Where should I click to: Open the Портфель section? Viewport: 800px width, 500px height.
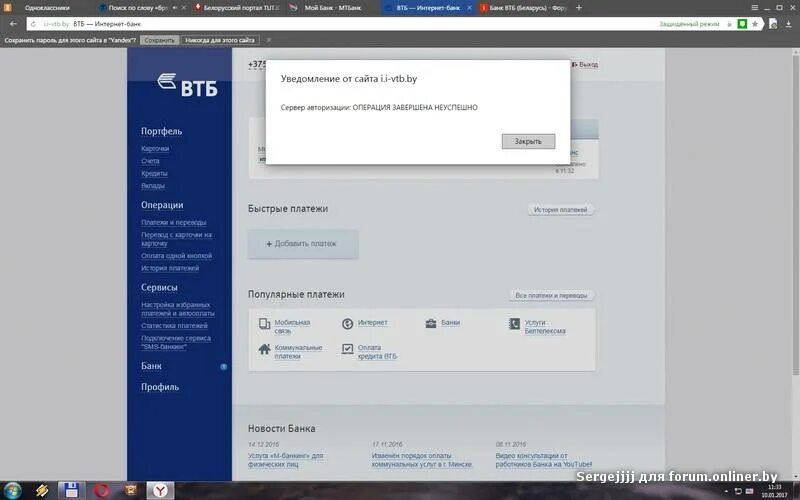161,131
